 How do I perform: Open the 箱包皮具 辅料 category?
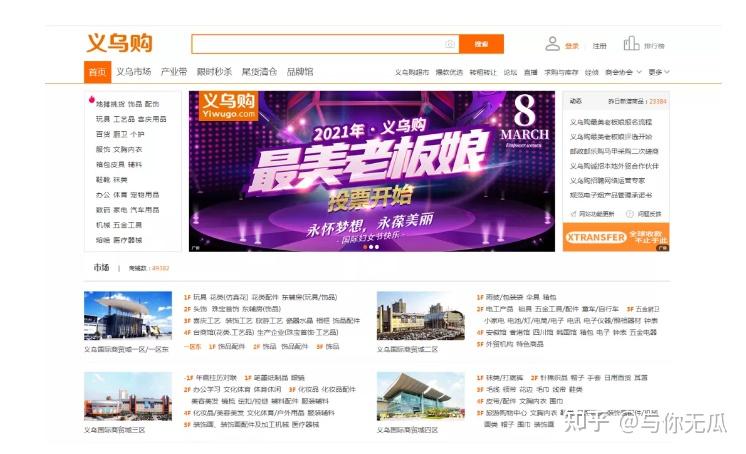click(x=119, y=165)
